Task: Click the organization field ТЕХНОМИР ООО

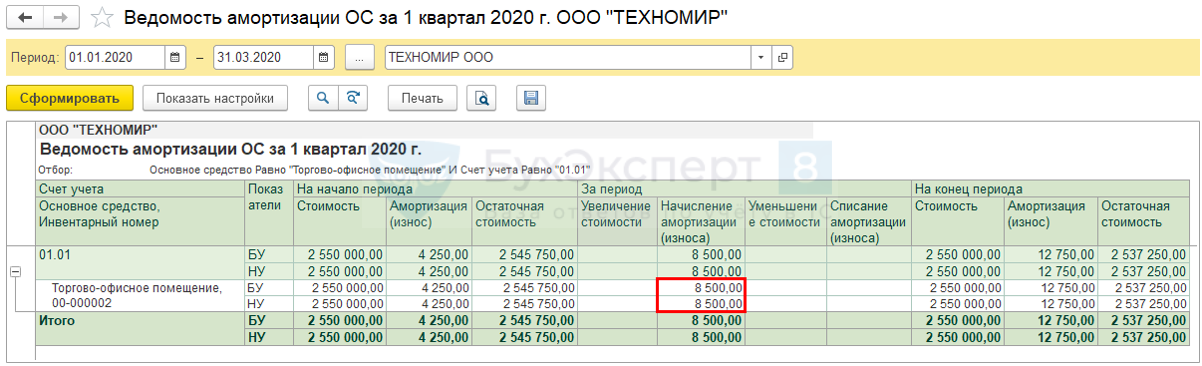Action: 568,58
